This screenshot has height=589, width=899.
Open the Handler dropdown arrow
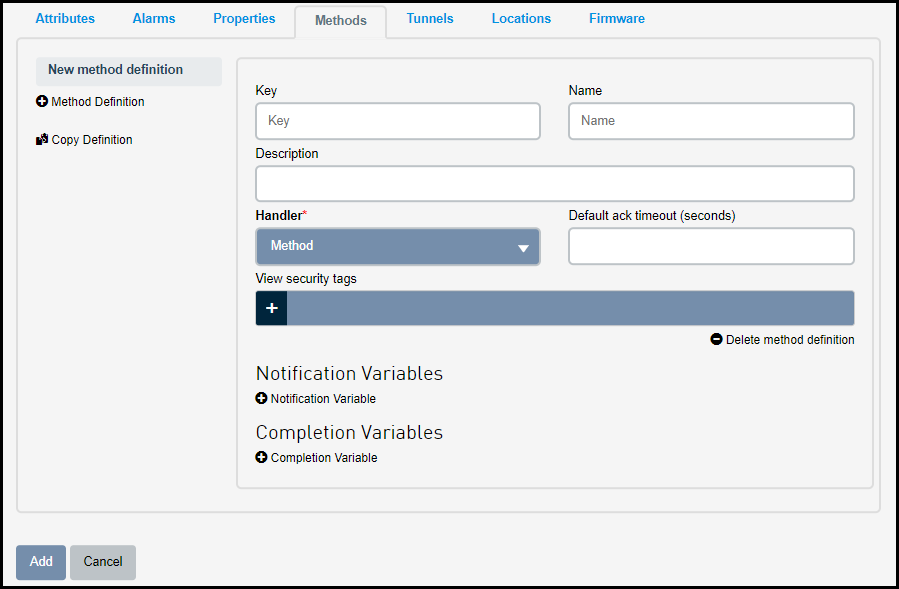[523, 248]
